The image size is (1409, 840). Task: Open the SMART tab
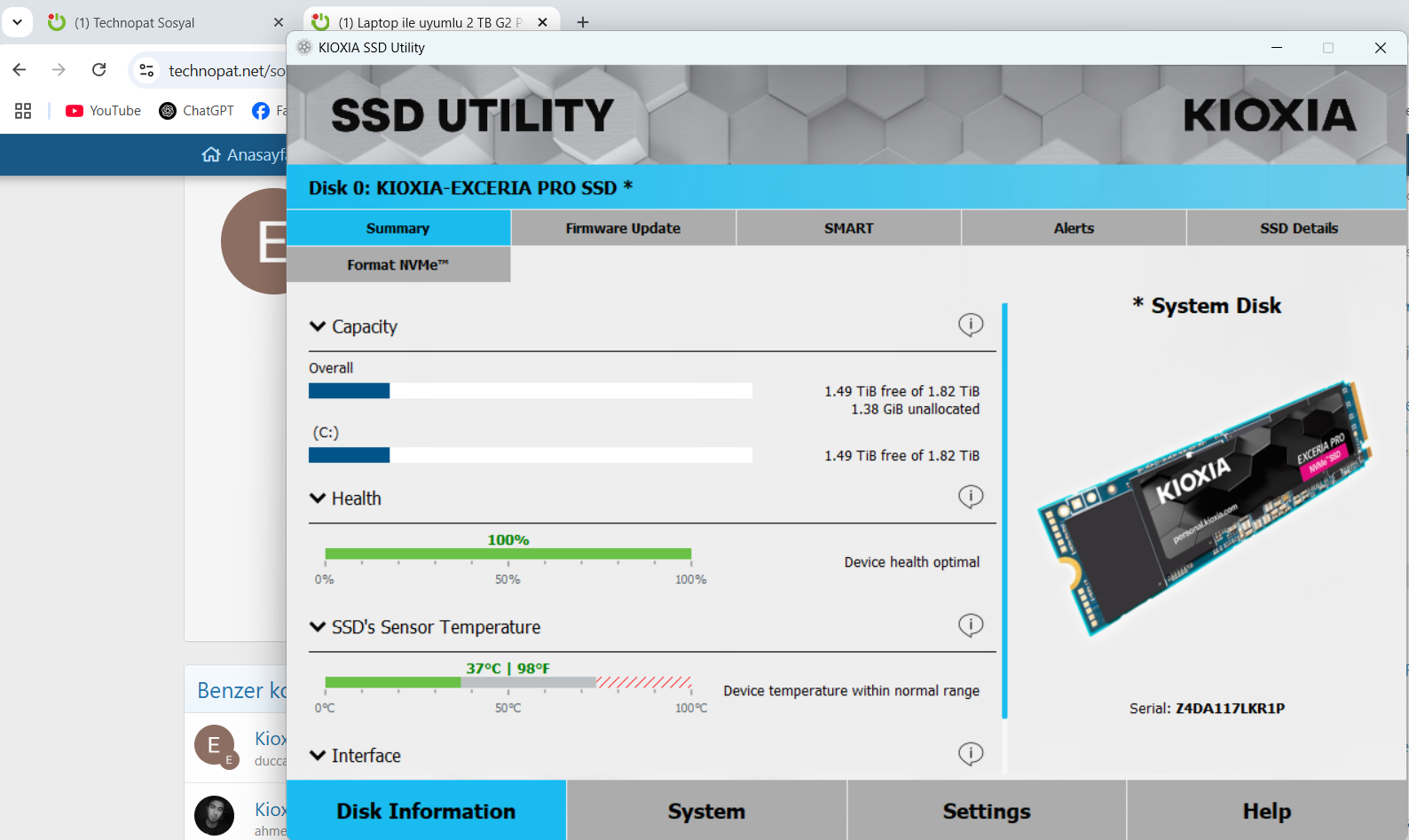tap(849, 228)
